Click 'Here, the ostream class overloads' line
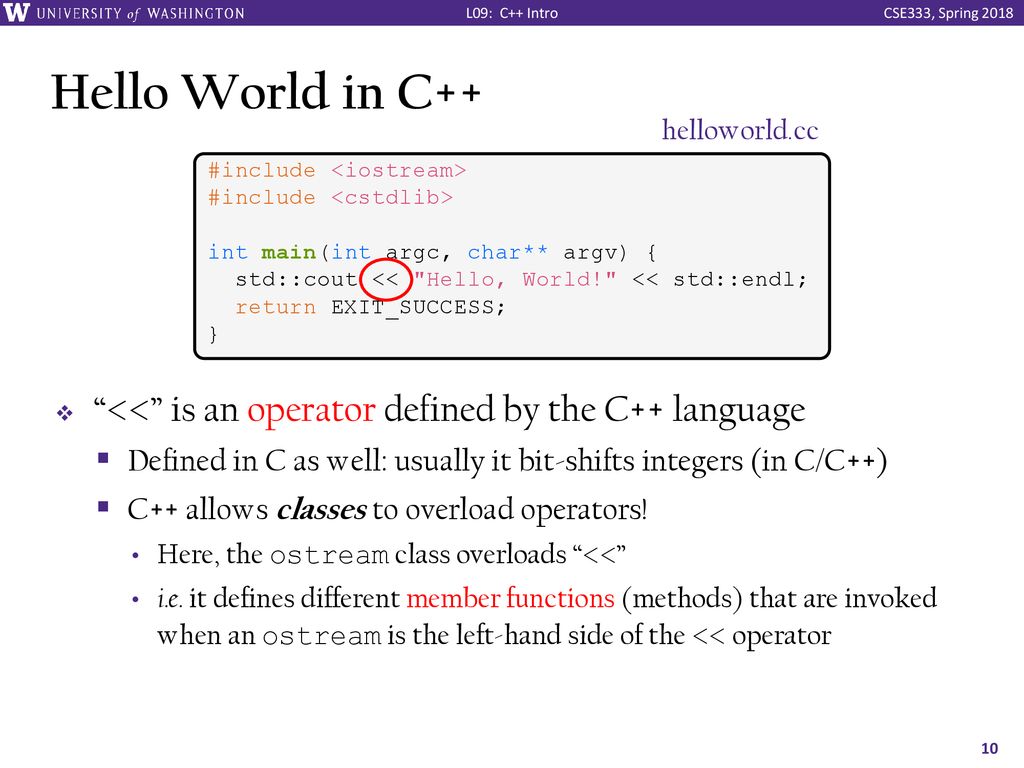 click(391, 554)
